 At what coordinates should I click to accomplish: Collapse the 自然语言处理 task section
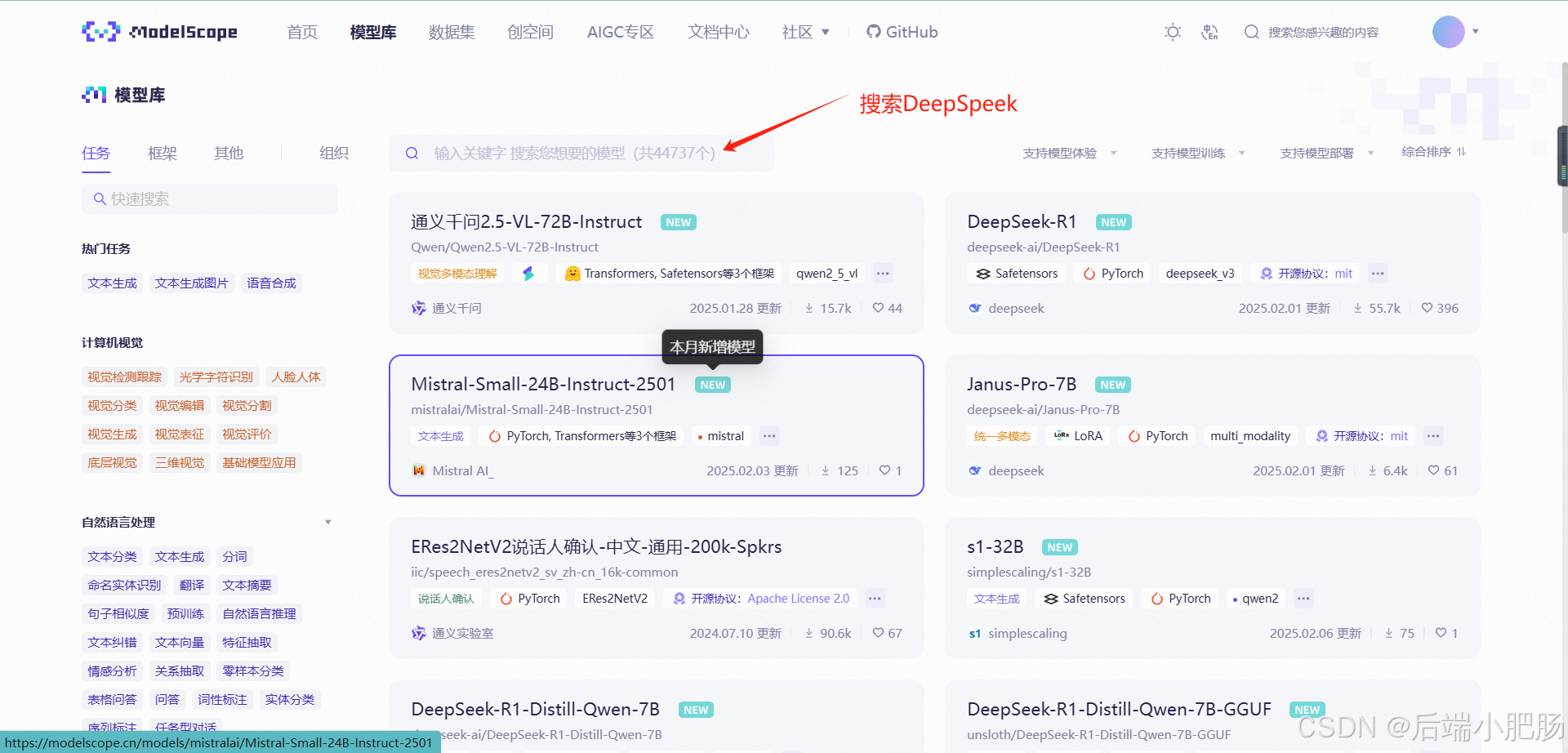click(x=328, y=523)
